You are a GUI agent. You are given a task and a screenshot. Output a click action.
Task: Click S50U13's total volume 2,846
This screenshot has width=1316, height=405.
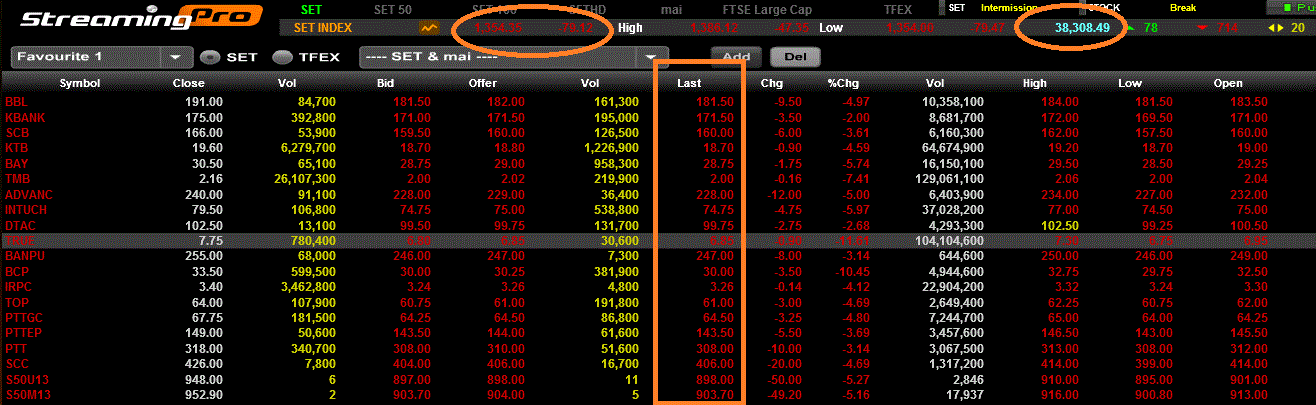pyautogui.click(x=968, y=379)
